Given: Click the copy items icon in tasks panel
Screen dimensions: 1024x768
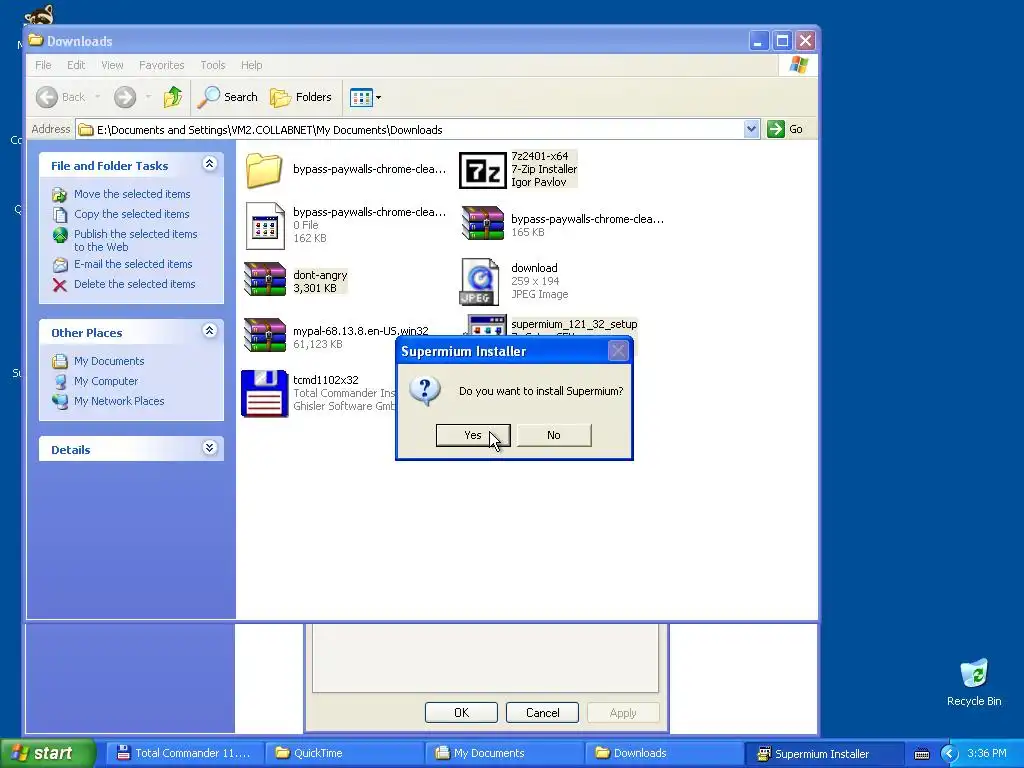Looking at the screenshot, I should [x=60, y=215].
